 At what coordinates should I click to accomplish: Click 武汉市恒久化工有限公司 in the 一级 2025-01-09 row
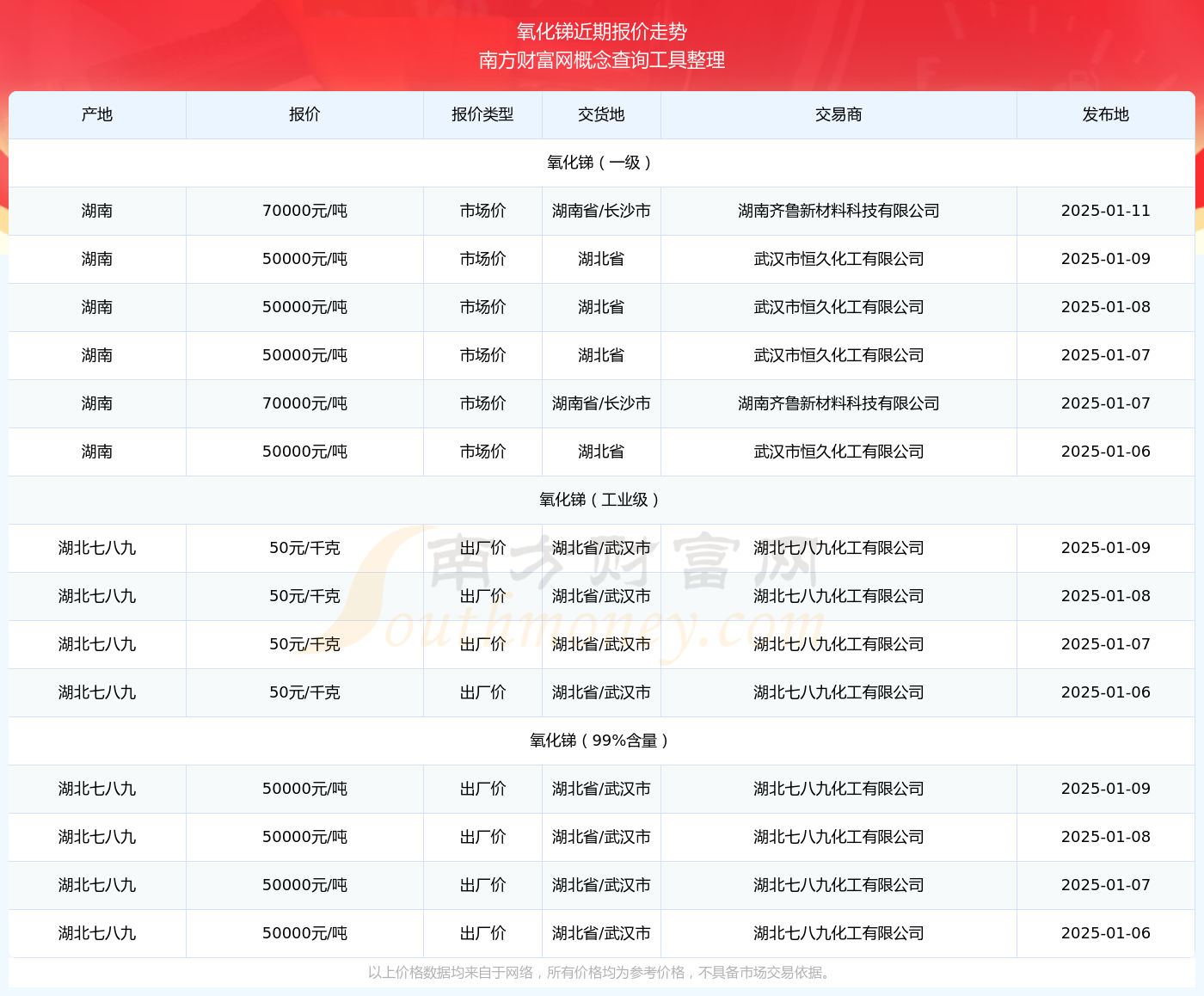tap(838, 259)
